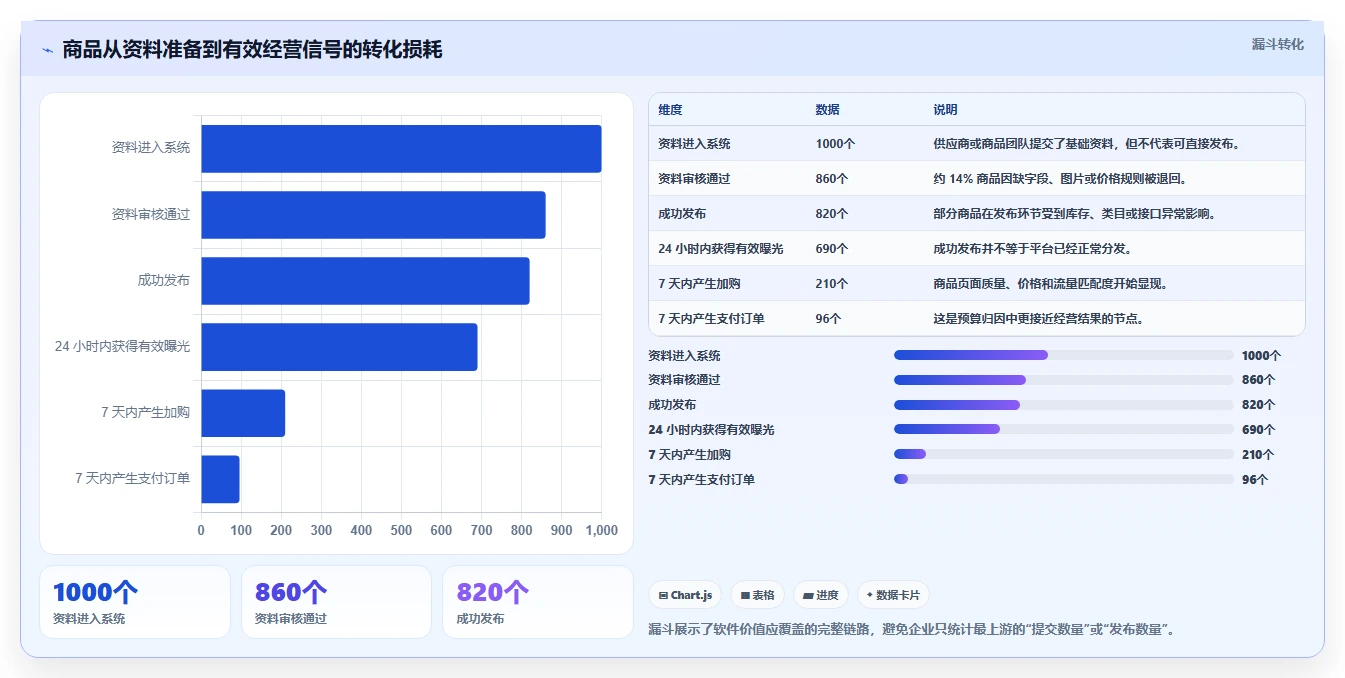Screen dimensions: 1345x678
Task: Select the 进度 chip
Action: point(821,595)
